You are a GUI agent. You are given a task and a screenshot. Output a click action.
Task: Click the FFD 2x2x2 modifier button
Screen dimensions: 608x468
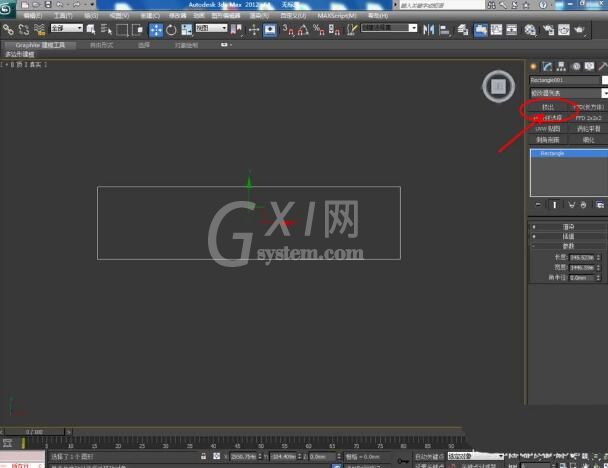(x=588, y=118)
